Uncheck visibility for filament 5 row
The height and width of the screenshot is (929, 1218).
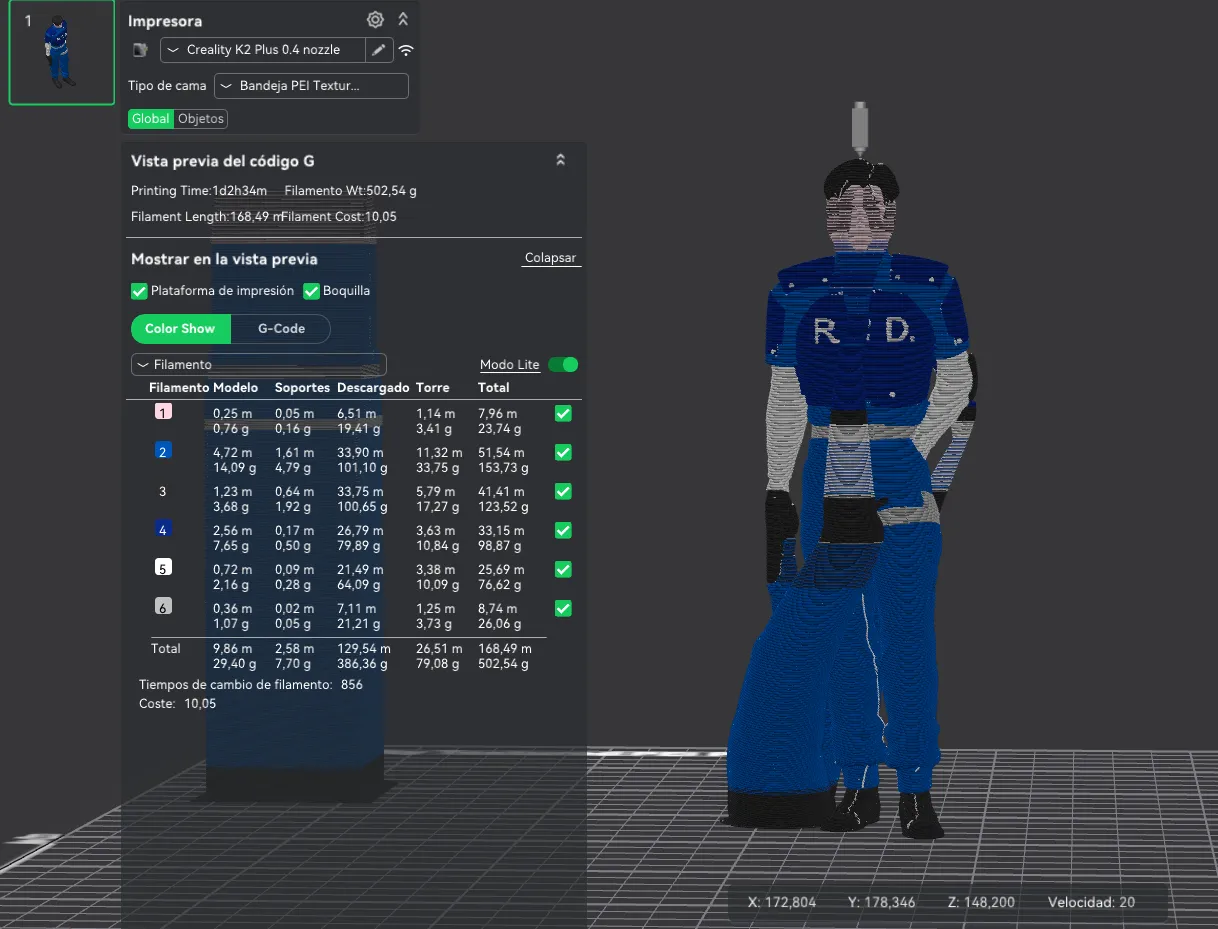pyautogui.click(x=563, y=569)
